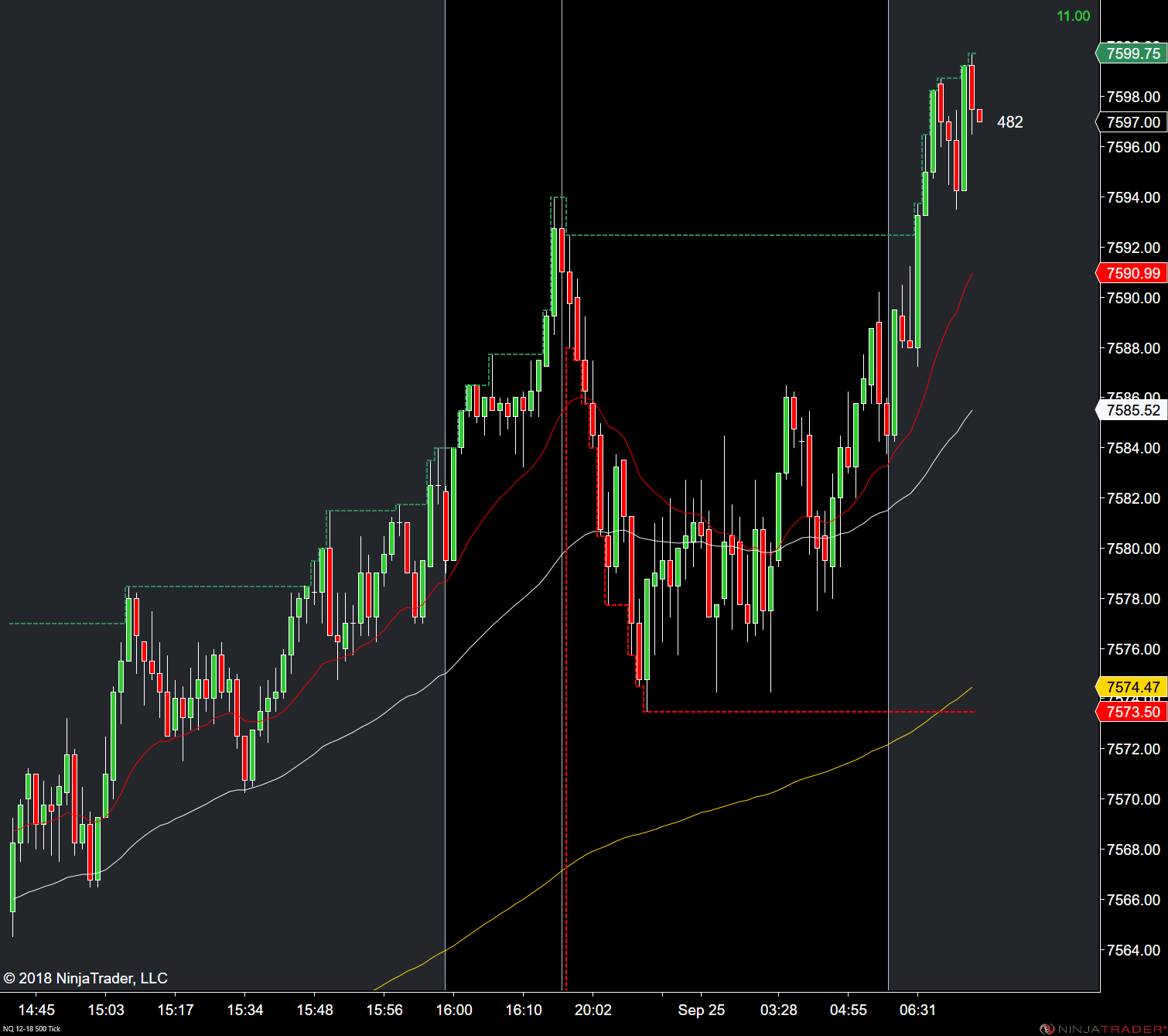Viewport: 1168px width, 1036px height.
Task: Select the green 7599.75 price marker
Action: click(1132, 53)
